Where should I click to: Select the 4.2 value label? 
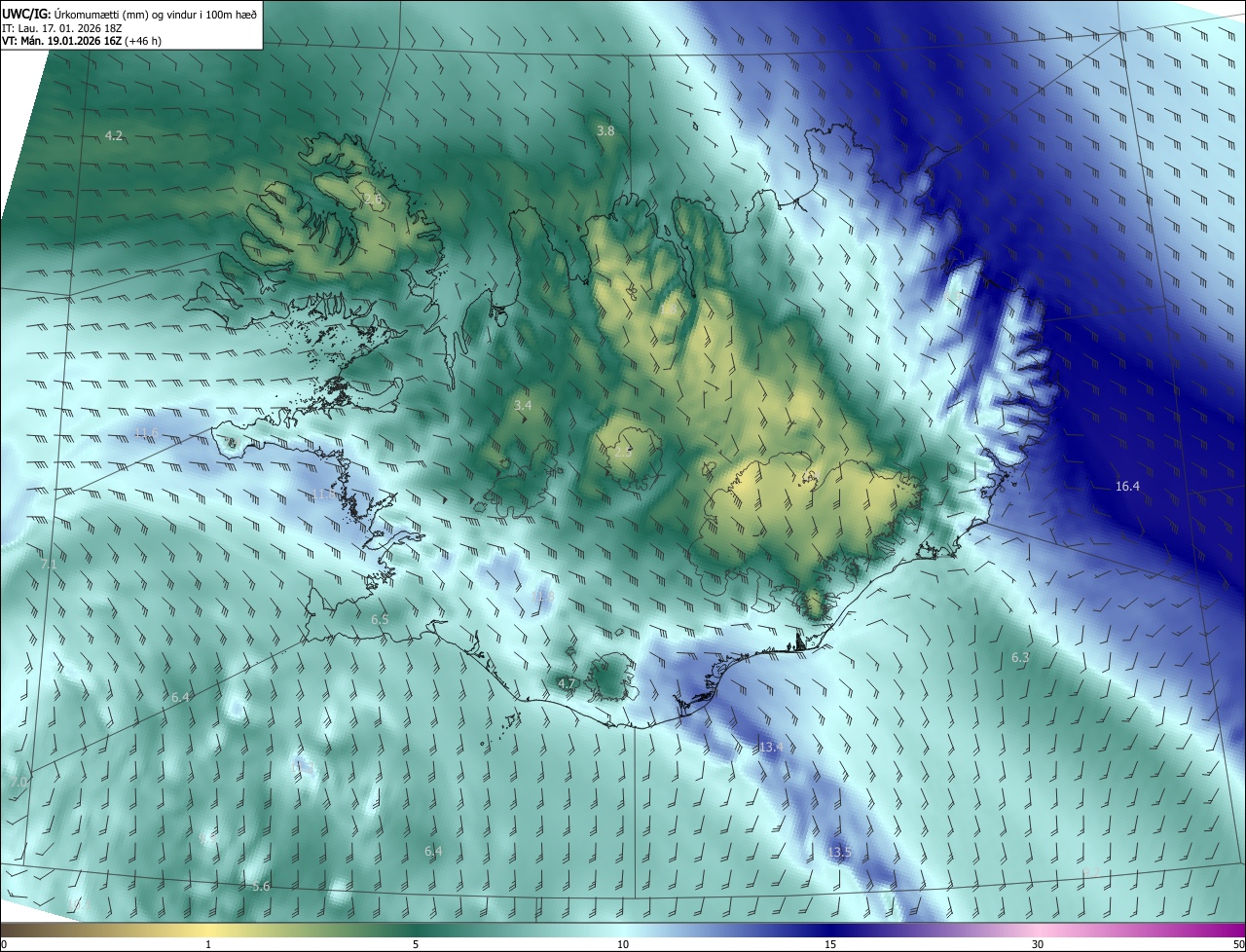pyautogui.click(x=114, y=135)
